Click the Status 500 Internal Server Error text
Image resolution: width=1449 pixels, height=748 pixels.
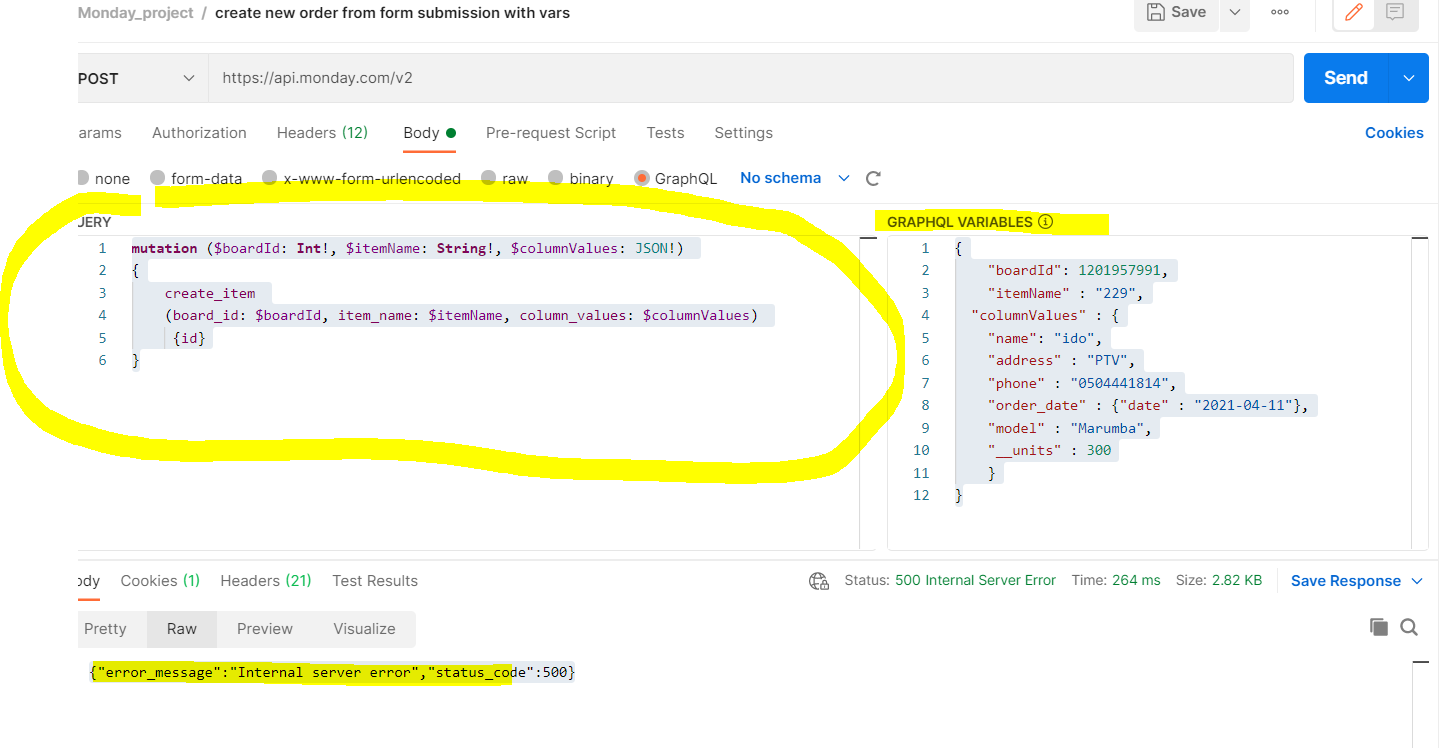[x=950, y=580]
